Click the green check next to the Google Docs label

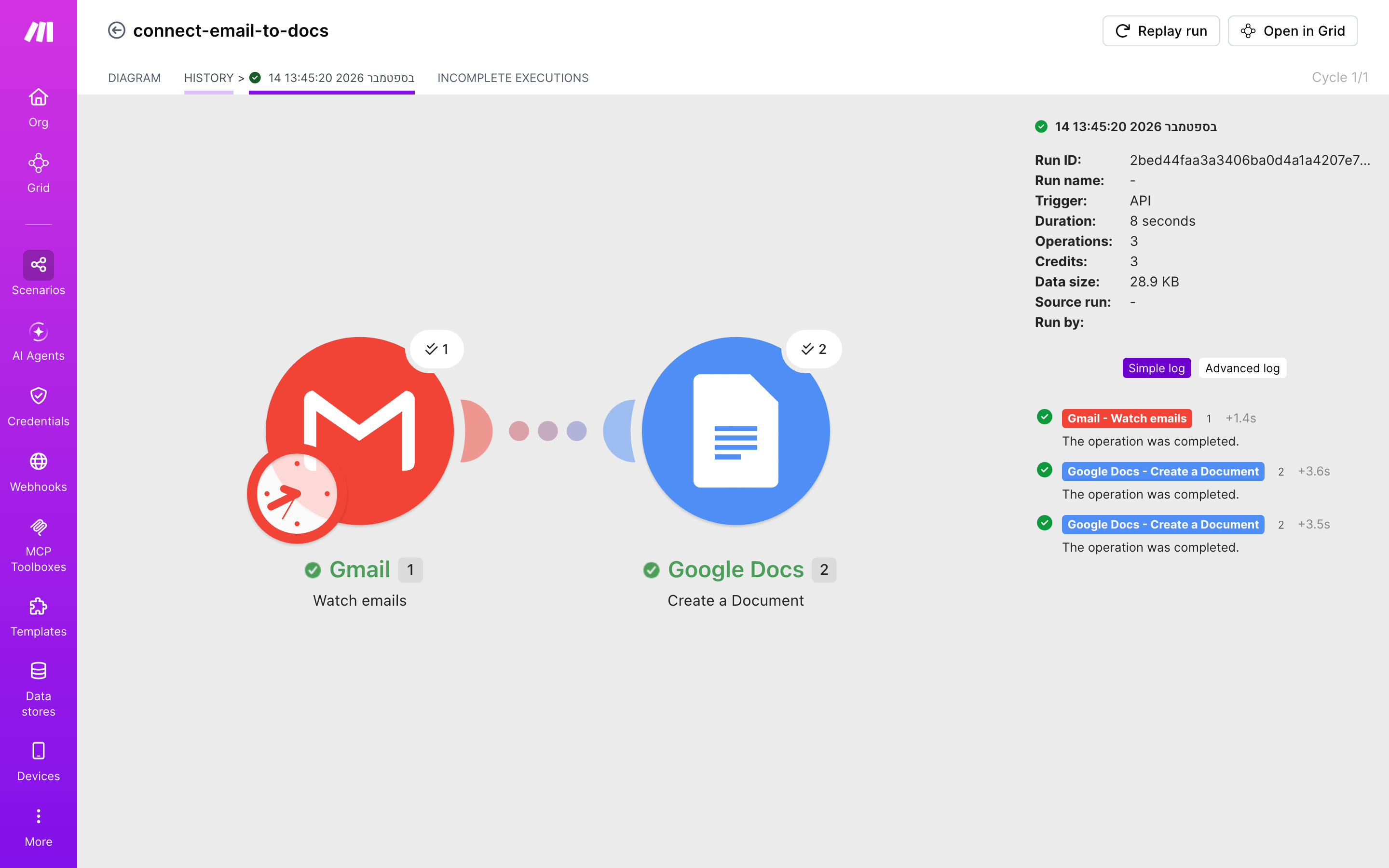click(x=652, y=570)
